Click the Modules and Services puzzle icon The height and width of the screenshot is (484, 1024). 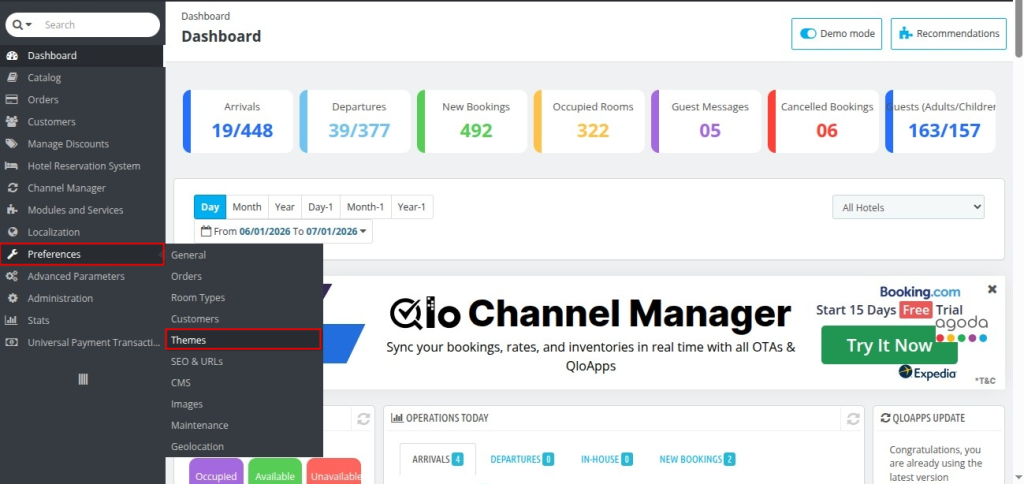tap(12, 210)
